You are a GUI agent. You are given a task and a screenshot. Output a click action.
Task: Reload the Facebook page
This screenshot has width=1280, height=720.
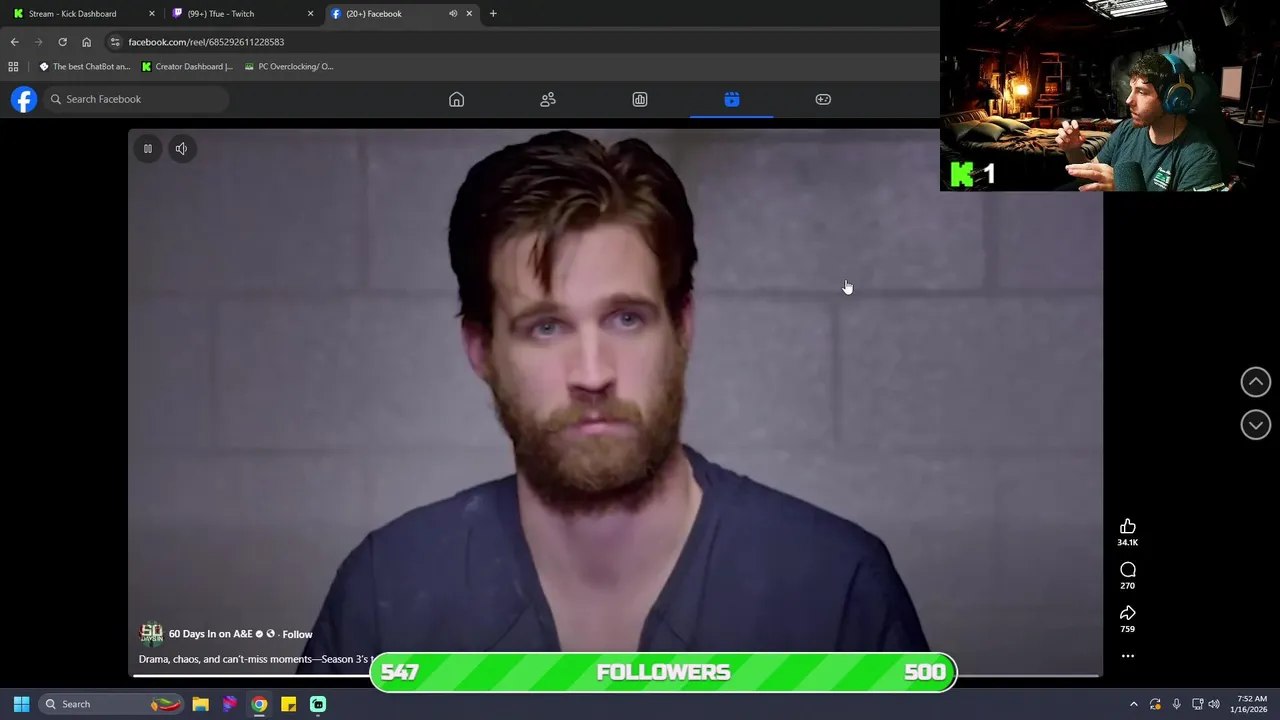pos(62,42)
